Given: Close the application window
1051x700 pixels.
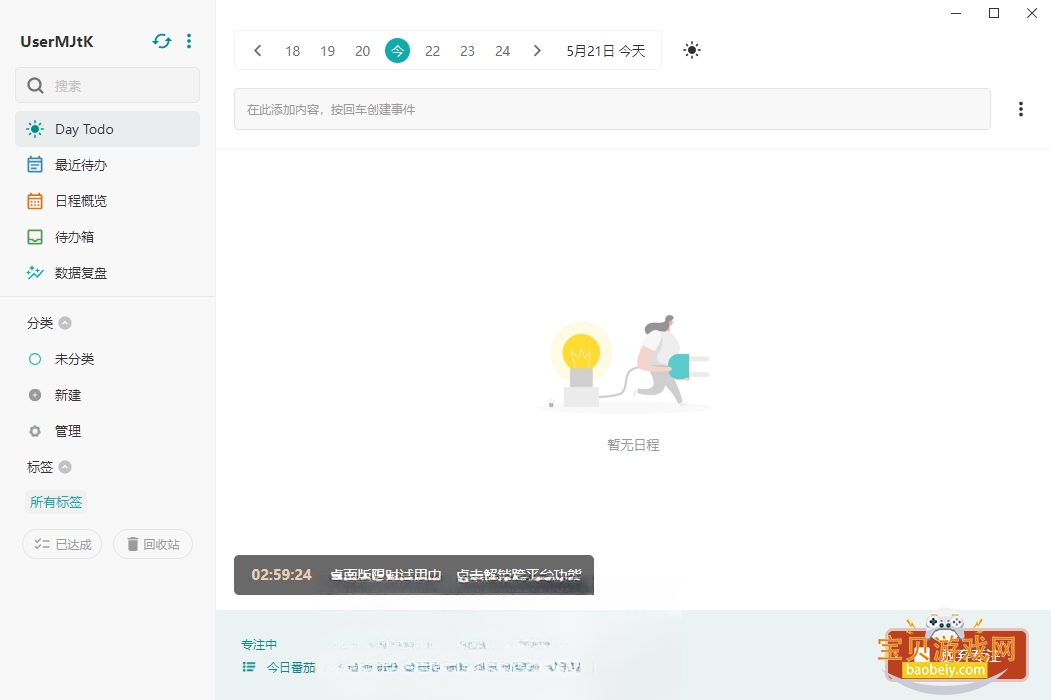Looking at the screenshot, I should point(1032,13).
